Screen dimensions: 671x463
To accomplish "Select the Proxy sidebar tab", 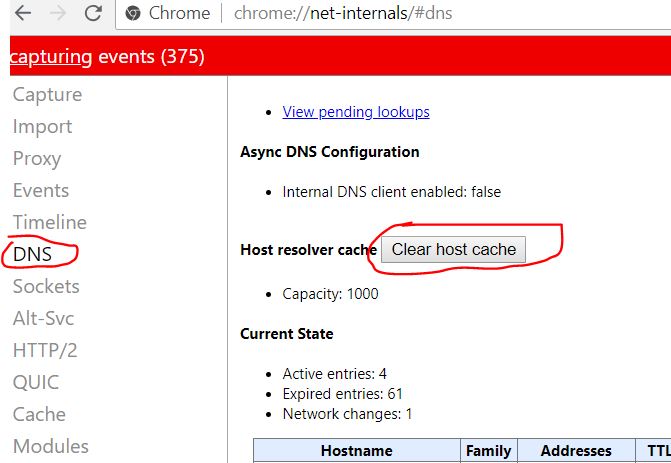I will [x=37, y=159].
